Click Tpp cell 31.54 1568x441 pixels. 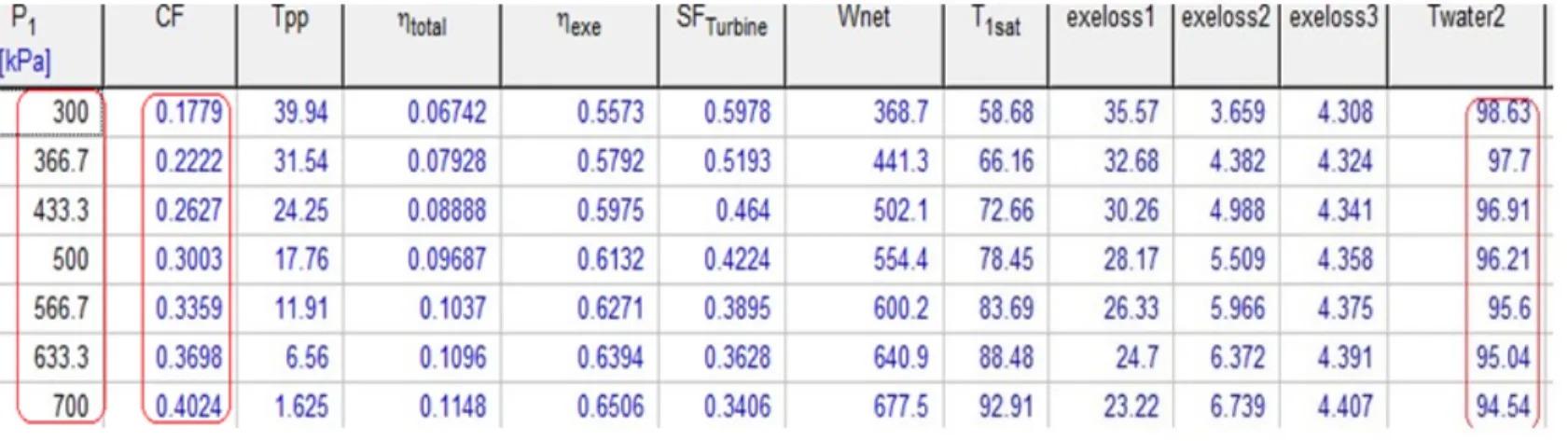[x=290, y=161]
